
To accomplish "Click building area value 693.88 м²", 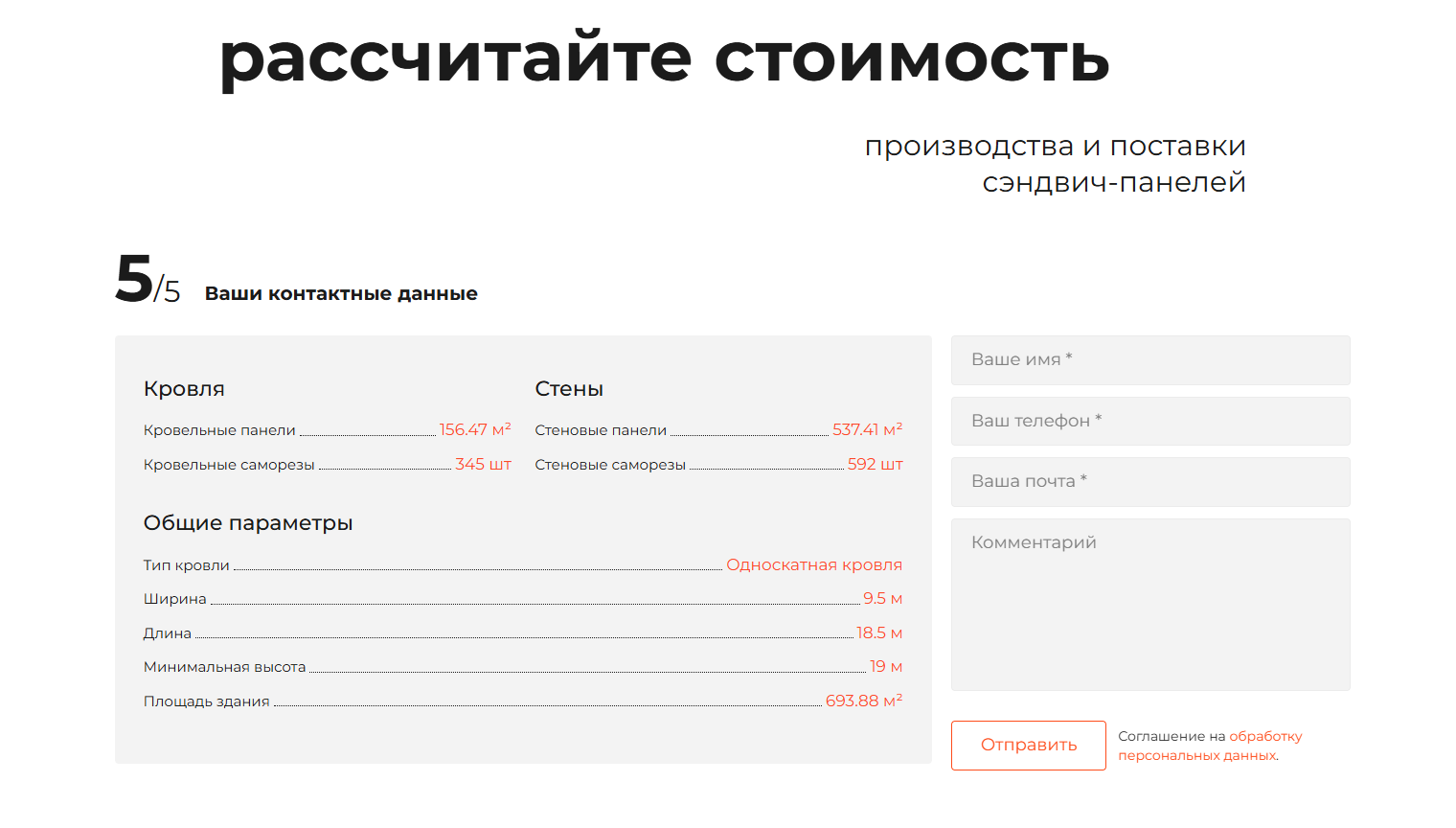I will tap(864, 701).
